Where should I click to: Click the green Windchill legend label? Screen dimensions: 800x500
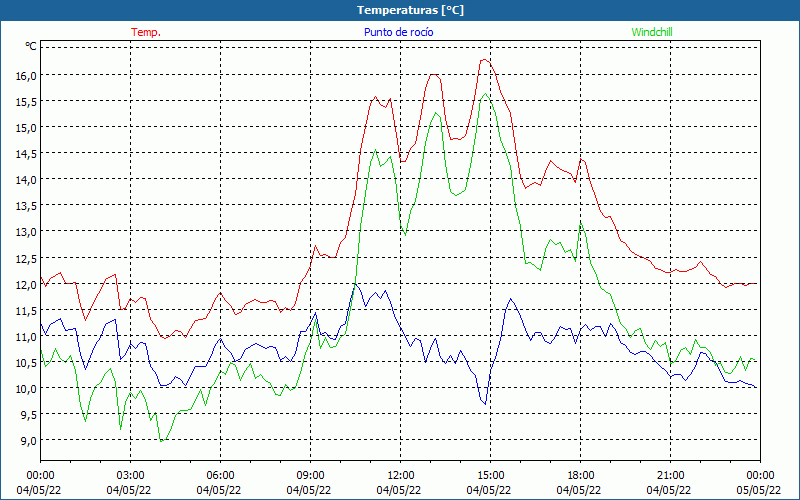[x=652, y=32]
